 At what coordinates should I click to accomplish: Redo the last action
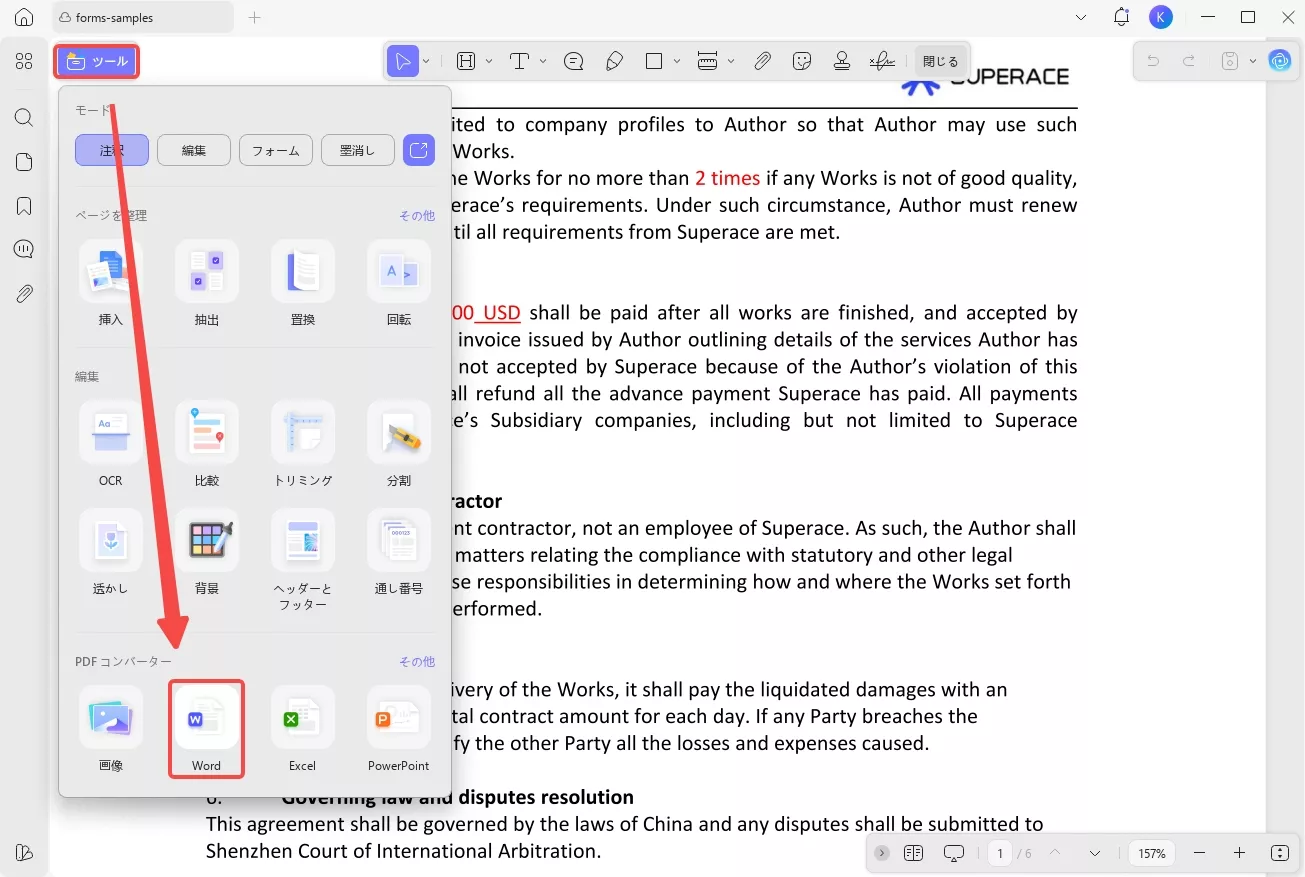[x=1189, y=62]
